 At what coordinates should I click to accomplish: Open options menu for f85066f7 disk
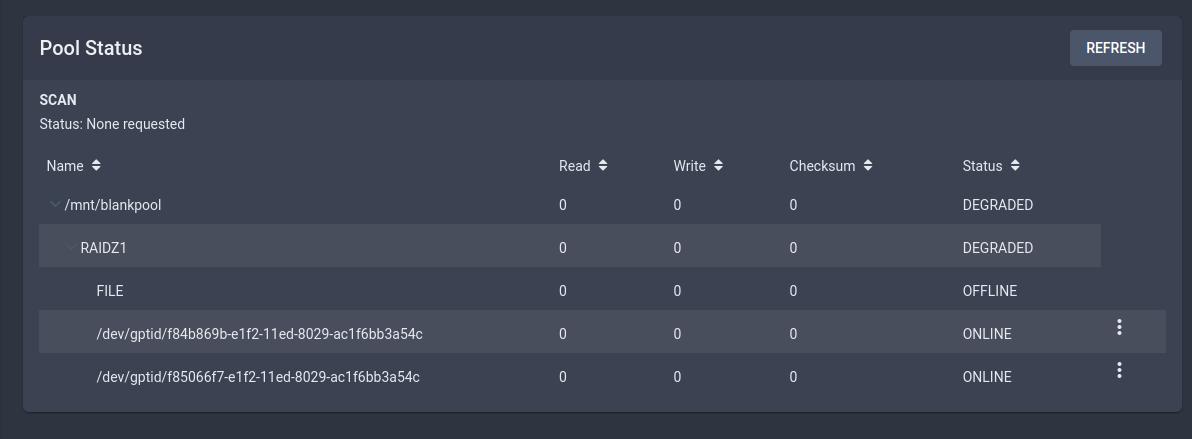click(1119, 371)
